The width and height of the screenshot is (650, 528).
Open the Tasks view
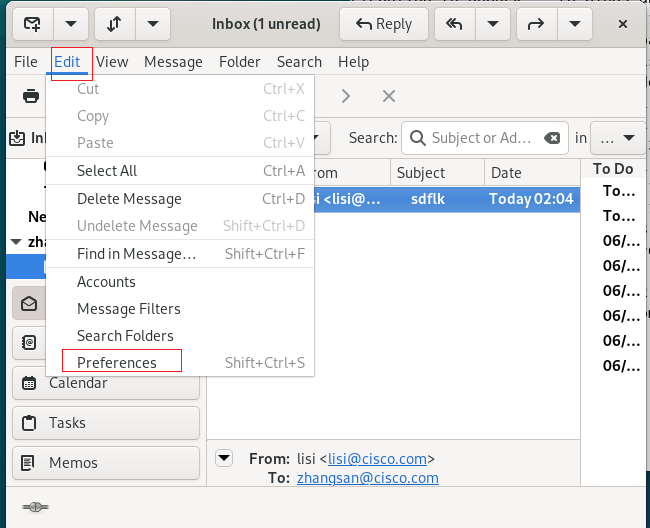106,423
